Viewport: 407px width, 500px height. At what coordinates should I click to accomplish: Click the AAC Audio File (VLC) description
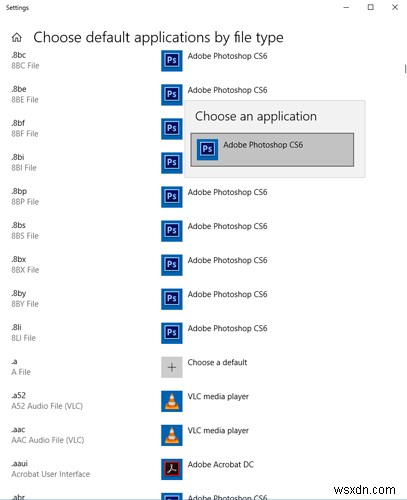[x=48, y=440]
